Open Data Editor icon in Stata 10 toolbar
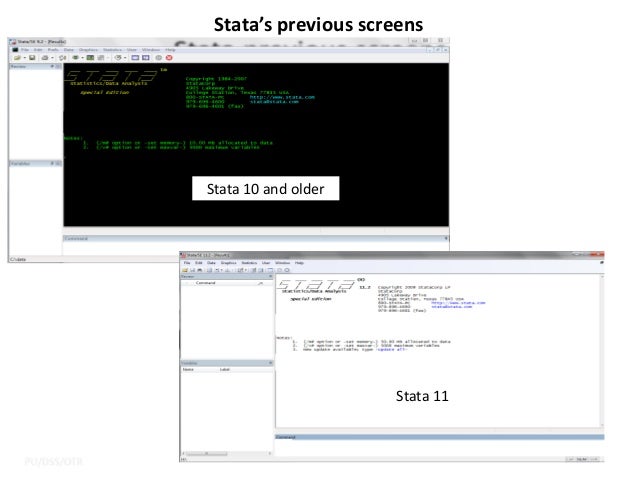 (135, 58)
